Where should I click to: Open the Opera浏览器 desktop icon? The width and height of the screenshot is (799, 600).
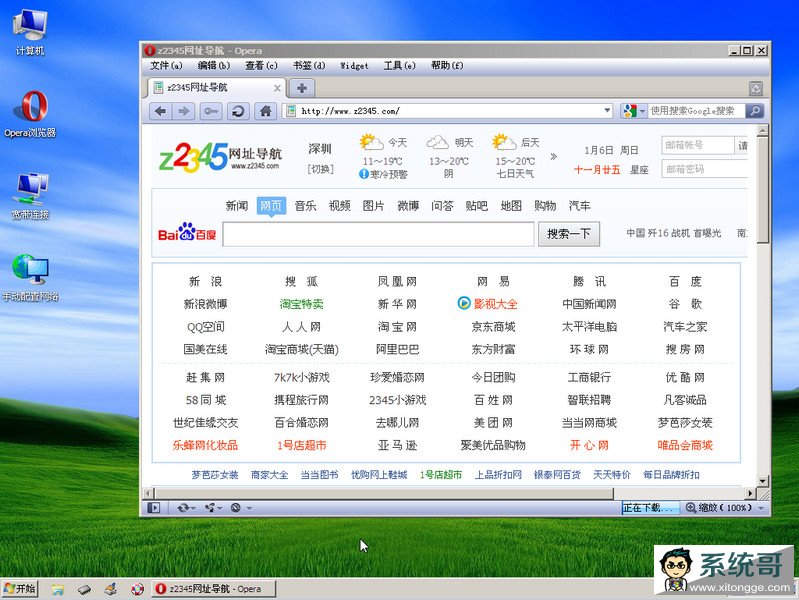tap(31, 114)
